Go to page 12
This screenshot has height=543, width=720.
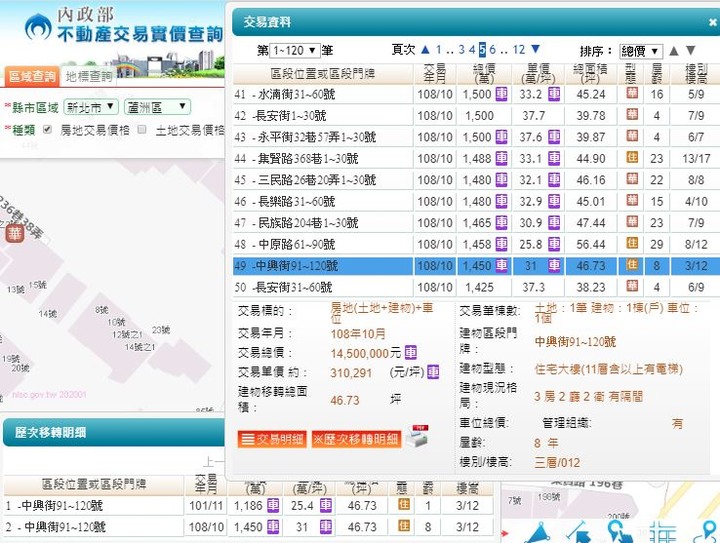519,50
